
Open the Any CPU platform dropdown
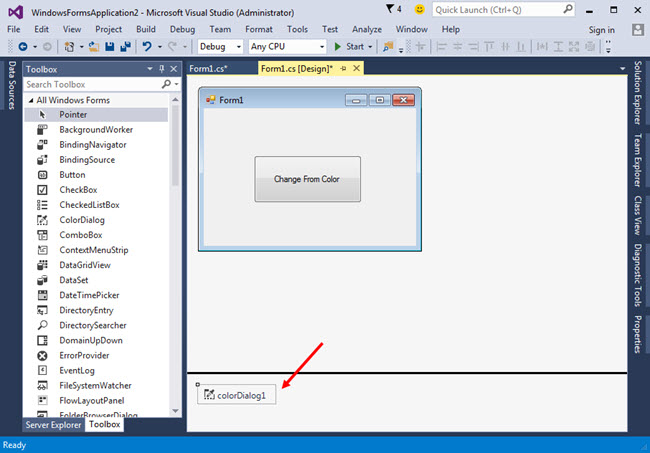pos(287,47)
